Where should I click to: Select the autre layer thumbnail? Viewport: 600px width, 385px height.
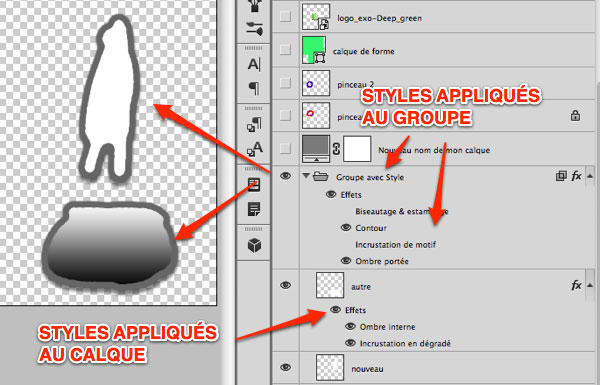[330, 285]
